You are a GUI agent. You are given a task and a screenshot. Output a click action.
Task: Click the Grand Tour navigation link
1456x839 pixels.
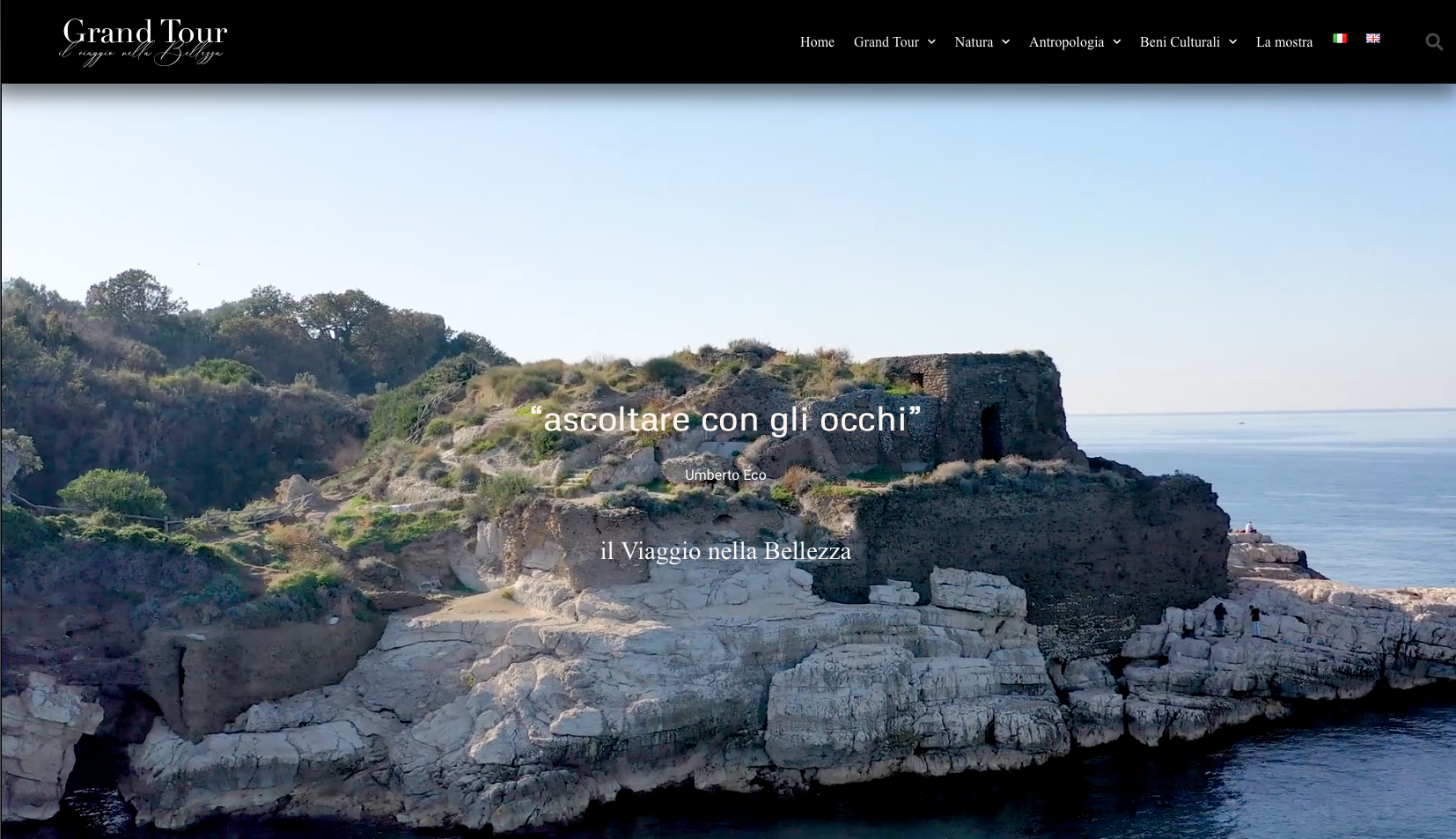pyautogui.click(x=886, y=41)
